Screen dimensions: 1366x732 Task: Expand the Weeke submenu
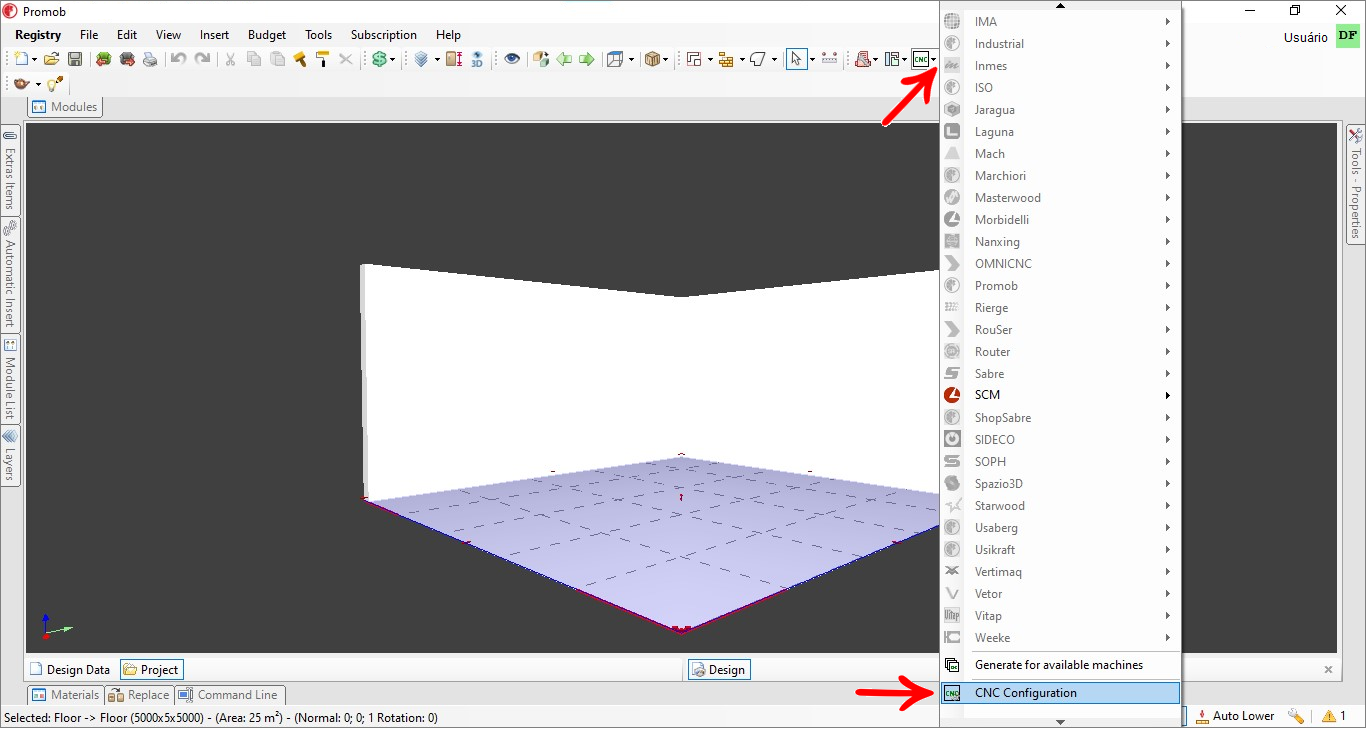1061,637
